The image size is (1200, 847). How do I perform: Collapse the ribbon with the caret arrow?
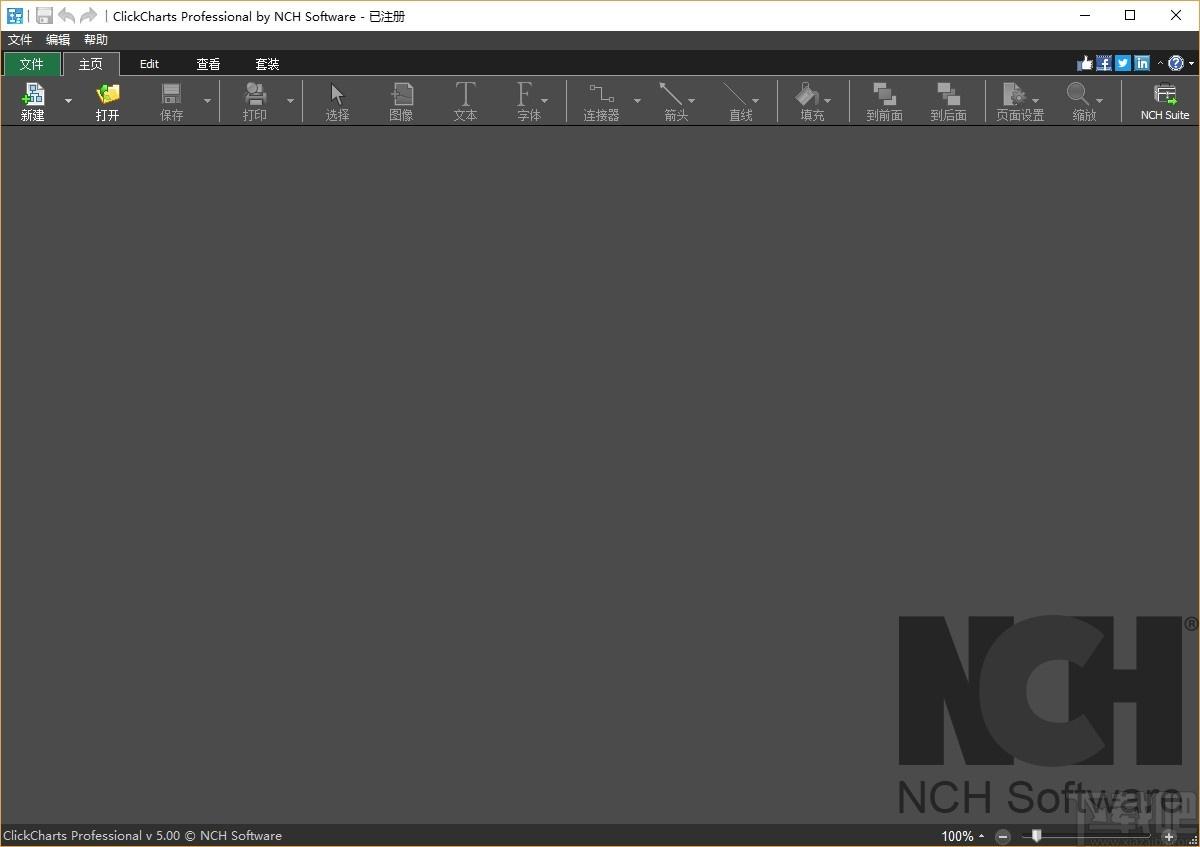tap(1160, 63)
